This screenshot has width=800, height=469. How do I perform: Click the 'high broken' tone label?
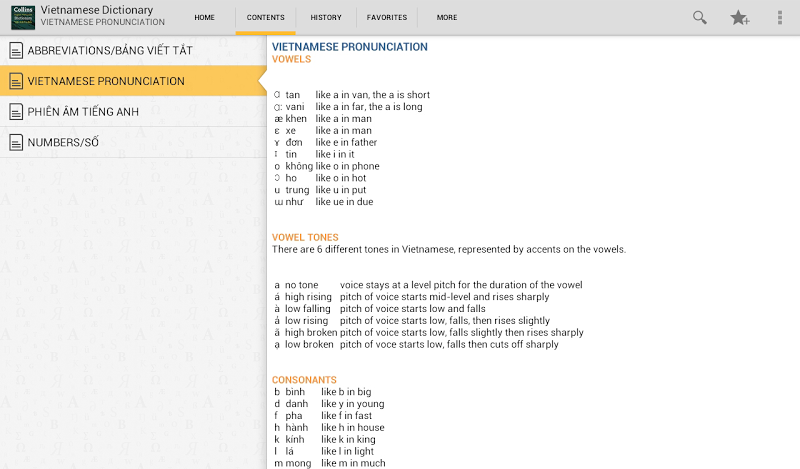[311, 332]
